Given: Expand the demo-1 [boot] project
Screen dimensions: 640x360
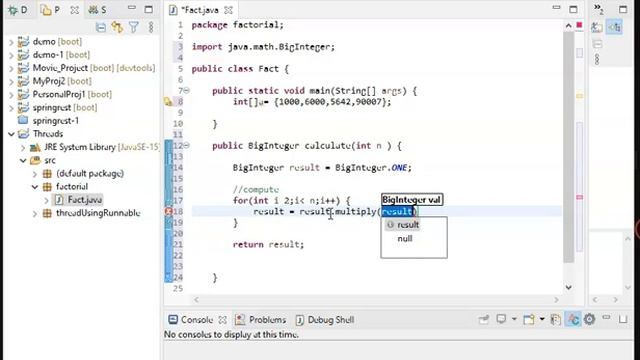Looking at the screenshot, I should coord(11,55).
